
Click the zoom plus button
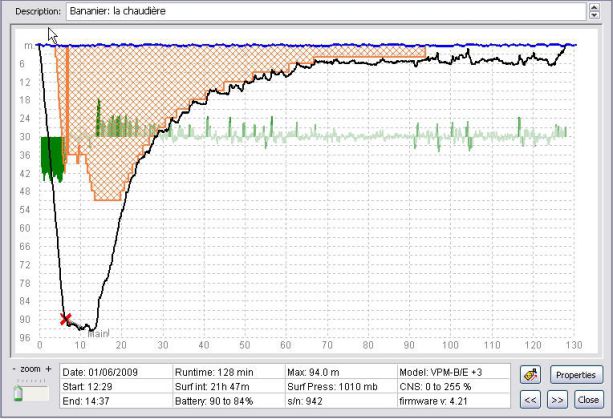click(x=48, y=368)
